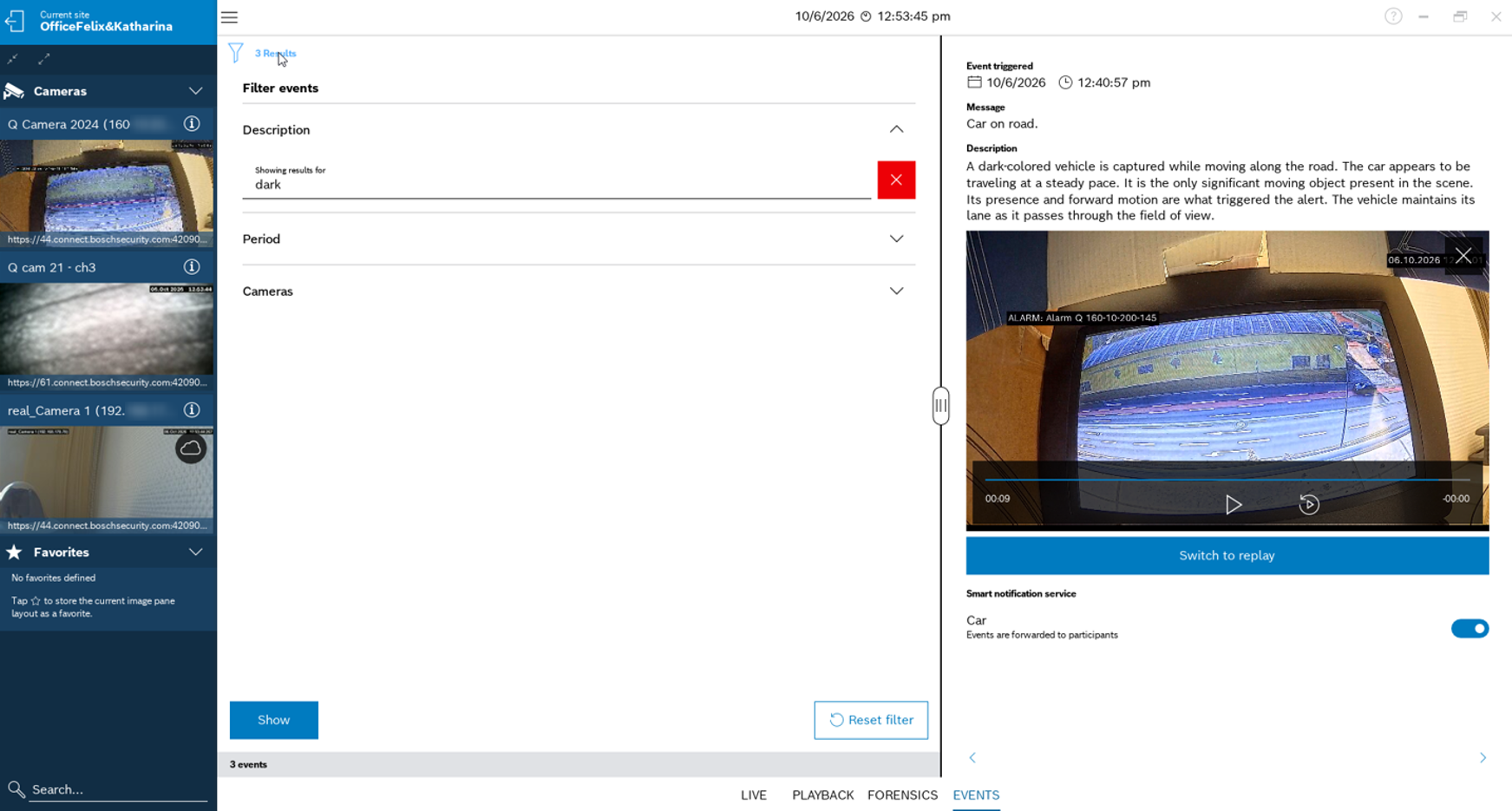The width and height of the screenshot is (1512, 811).
Task: Click the Reset filter button
Action: pos(871,720)
